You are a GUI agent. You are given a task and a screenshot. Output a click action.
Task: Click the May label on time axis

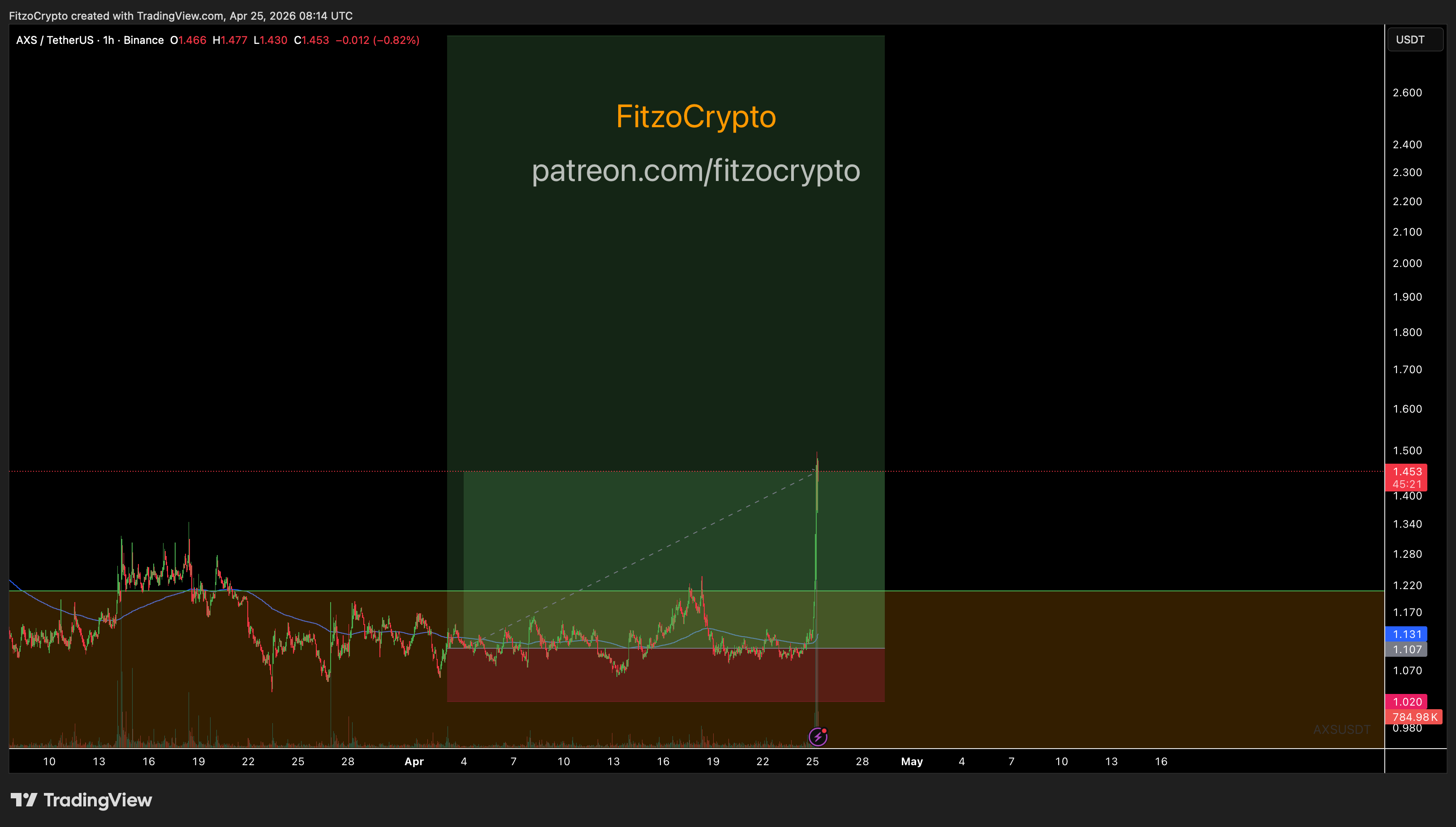(912, 761)
